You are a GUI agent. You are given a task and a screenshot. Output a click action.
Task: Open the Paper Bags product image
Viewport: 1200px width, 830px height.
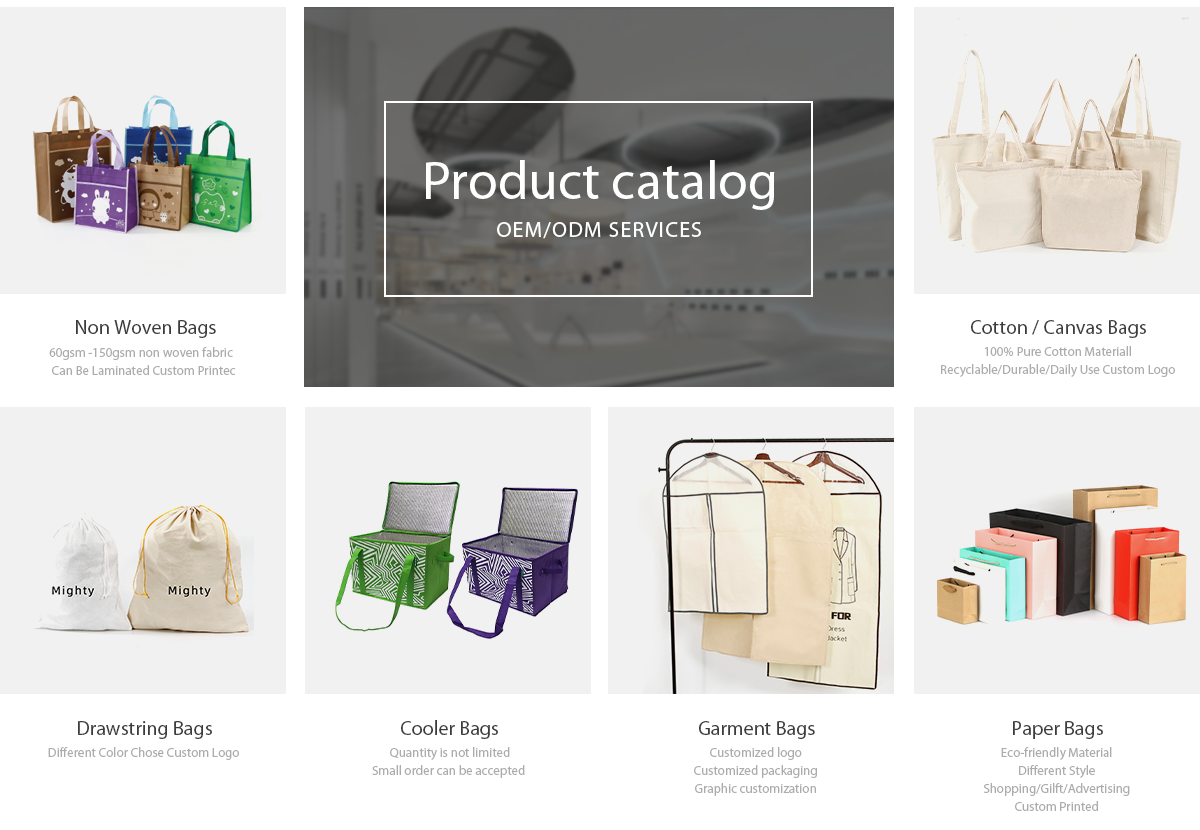click(x=1057, y=550)
